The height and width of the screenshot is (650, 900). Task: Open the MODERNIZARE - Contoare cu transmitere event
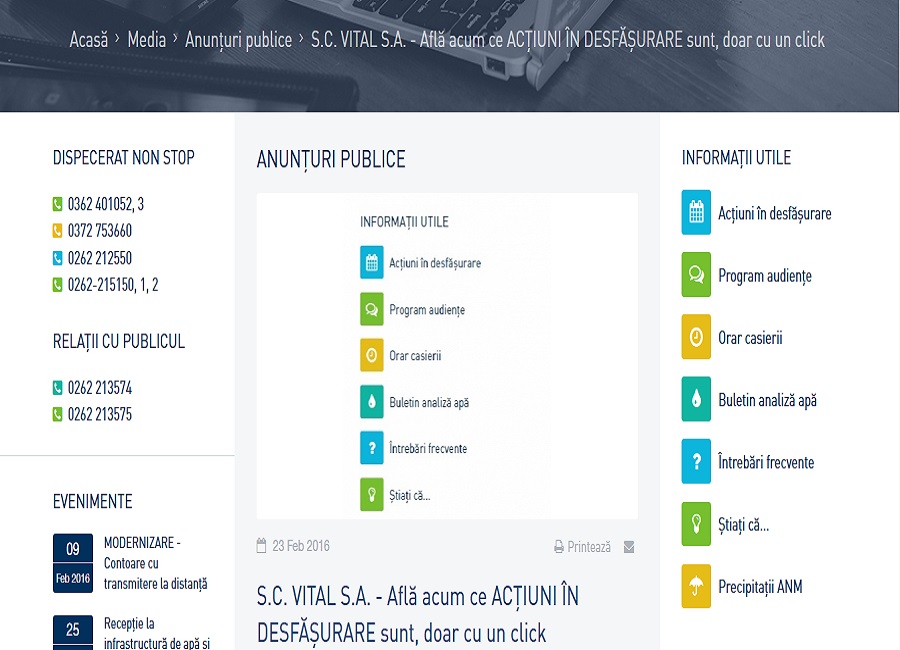click(156, 563)
